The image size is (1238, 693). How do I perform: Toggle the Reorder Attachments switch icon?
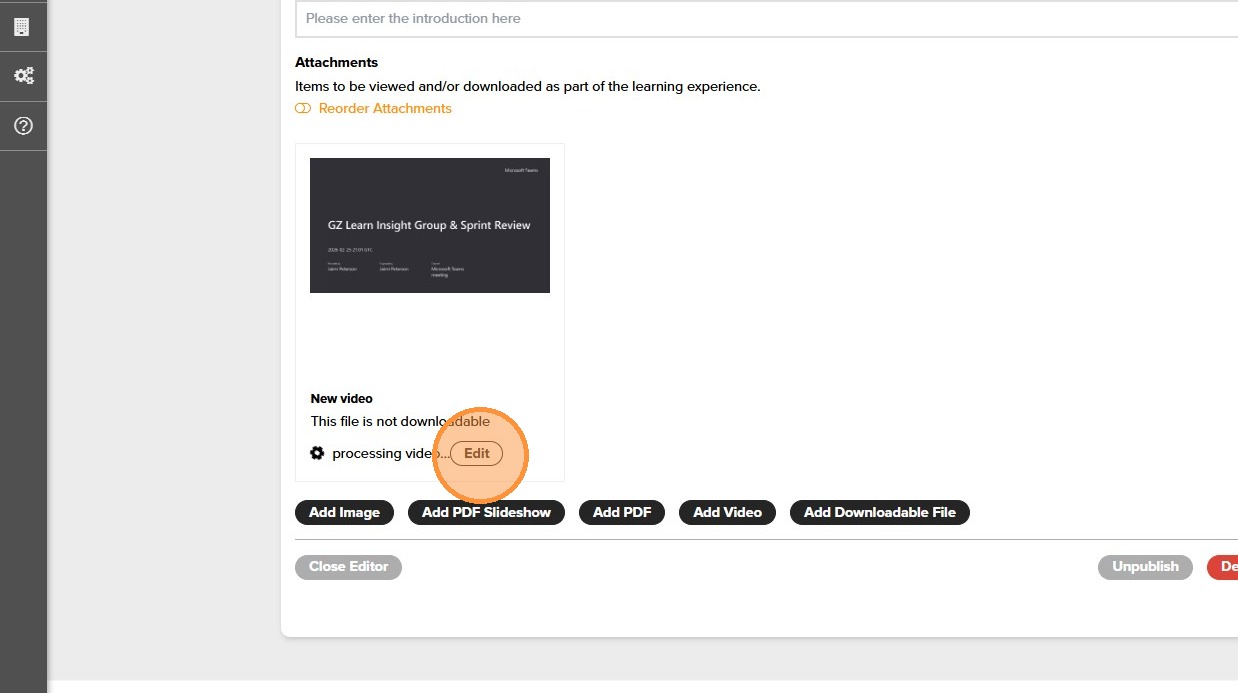click(x=303, y=108)
